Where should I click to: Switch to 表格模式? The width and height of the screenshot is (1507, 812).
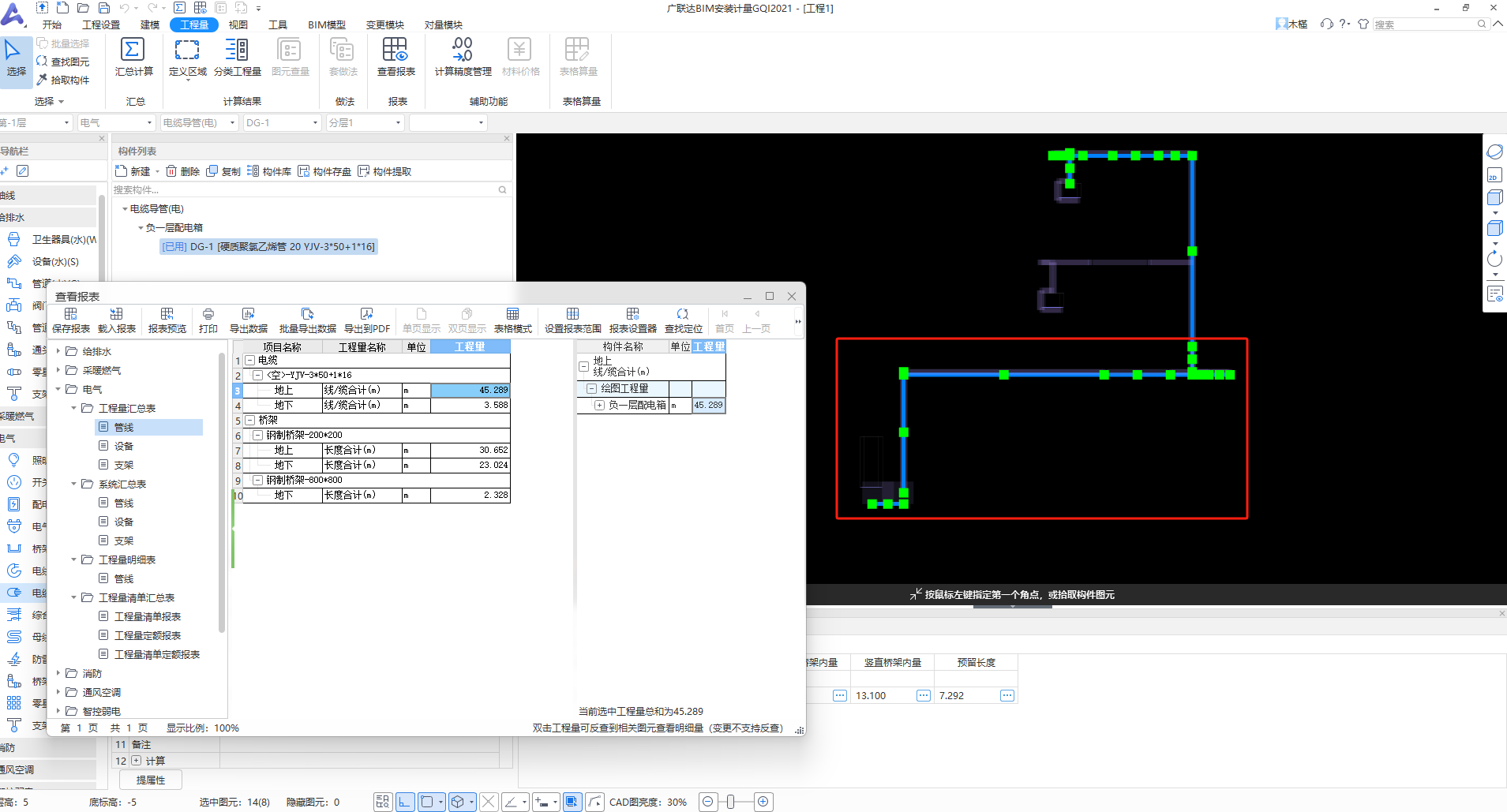point(513,321)
